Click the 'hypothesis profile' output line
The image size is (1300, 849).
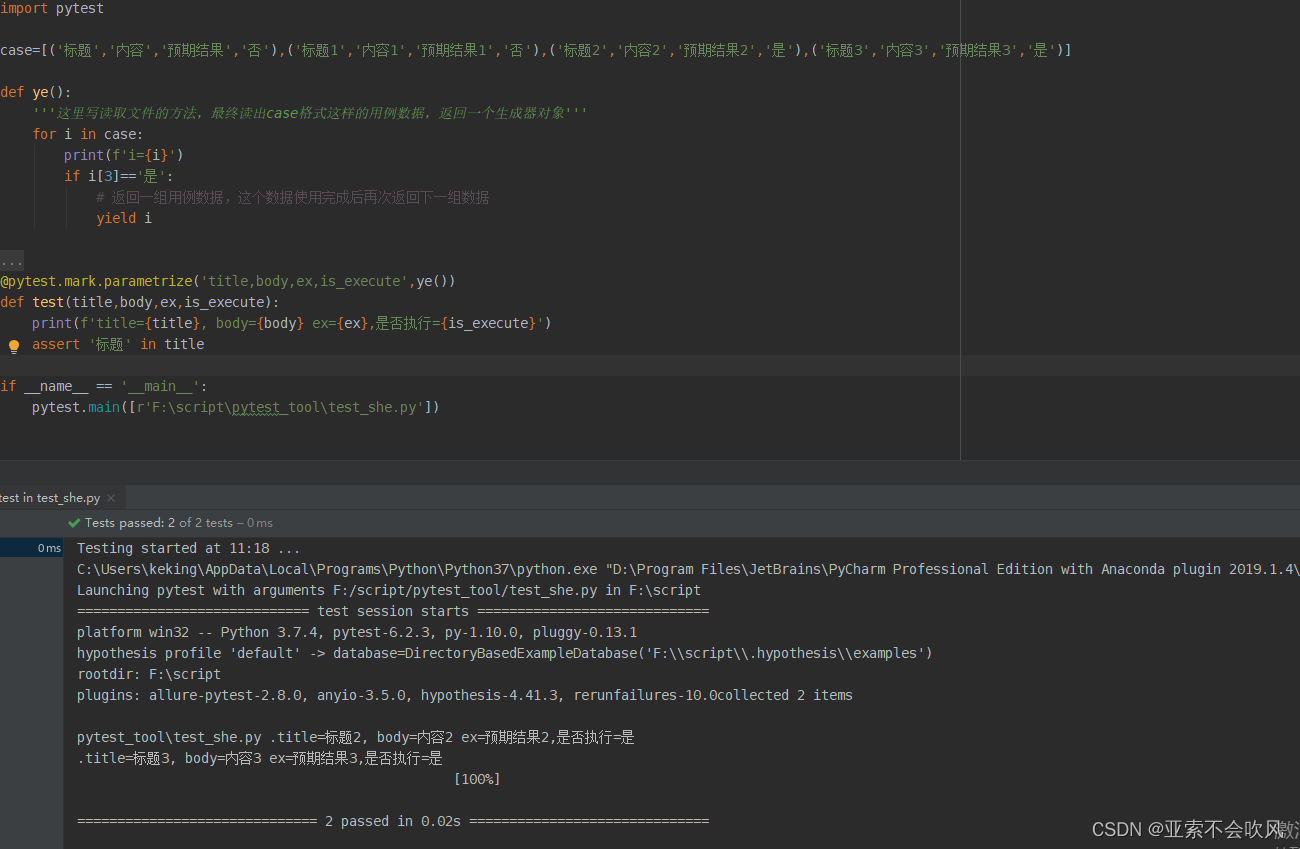point(505,653)
